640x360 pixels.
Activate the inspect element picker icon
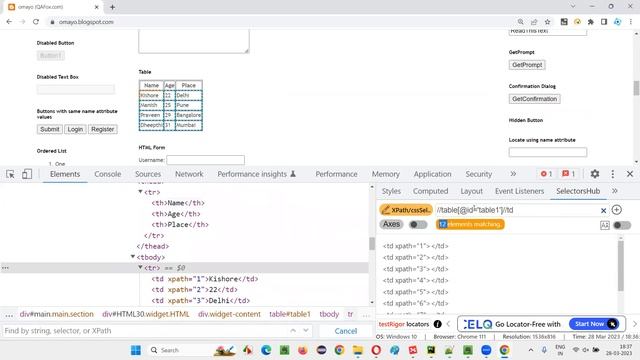10,174
